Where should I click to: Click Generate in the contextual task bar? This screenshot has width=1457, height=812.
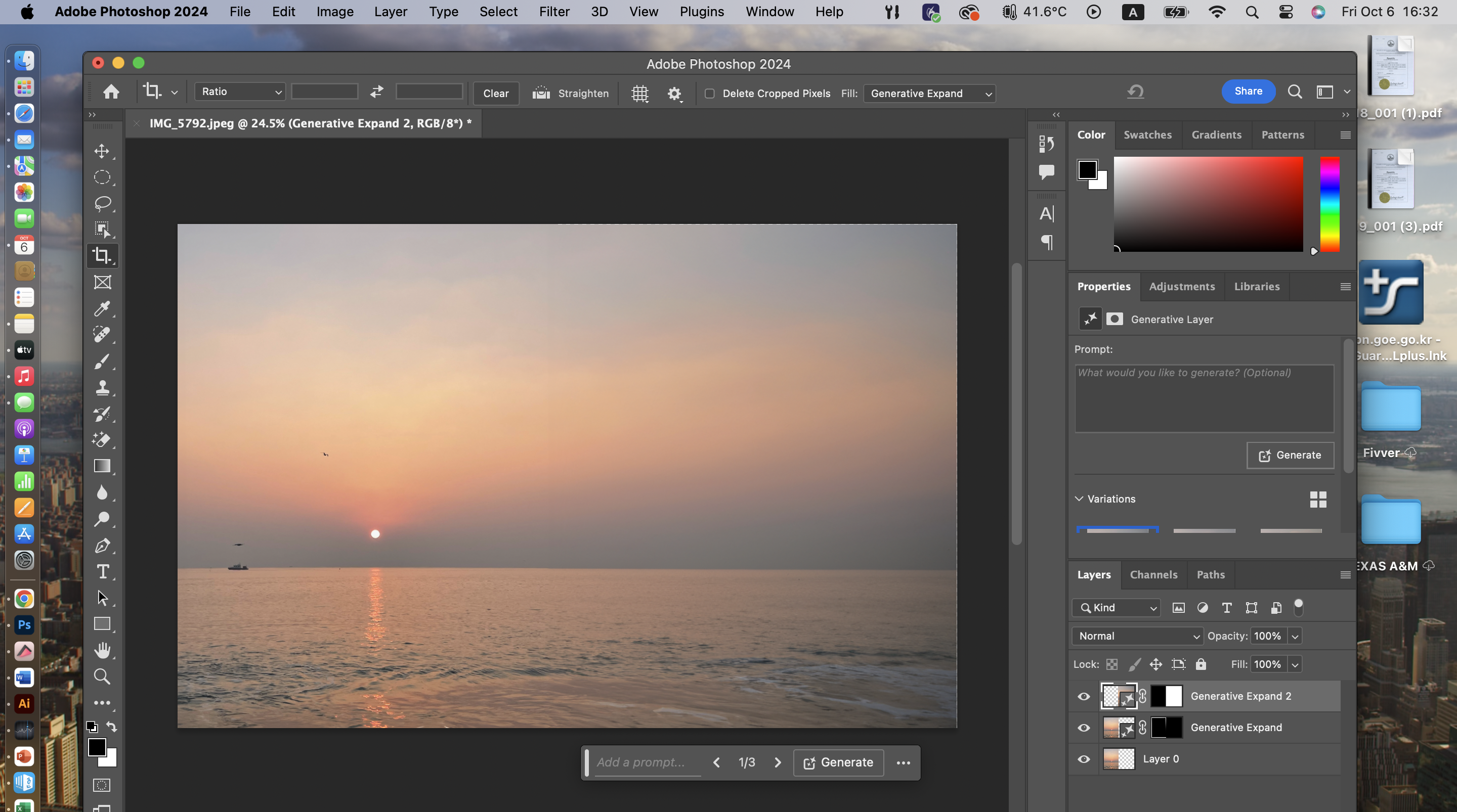(x=839, y=762)
